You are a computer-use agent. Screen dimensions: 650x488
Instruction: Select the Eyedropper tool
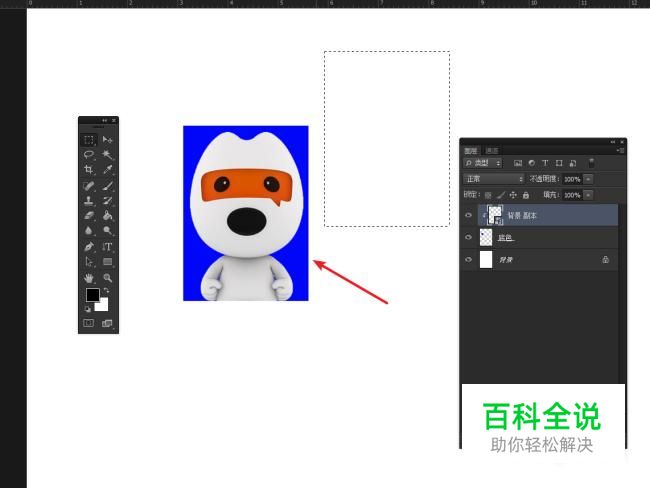pyautogui.click(x=107, y=170)
